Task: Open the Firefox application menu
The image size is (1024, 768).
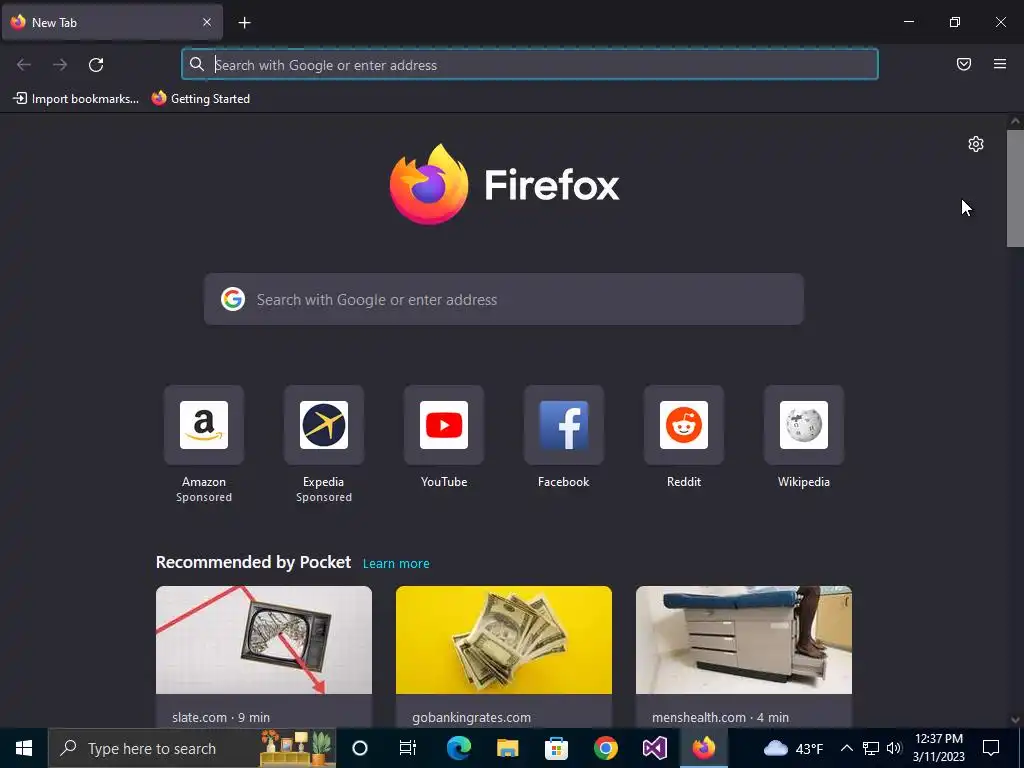Action: pyautogui.click(x=1000, y=64)
